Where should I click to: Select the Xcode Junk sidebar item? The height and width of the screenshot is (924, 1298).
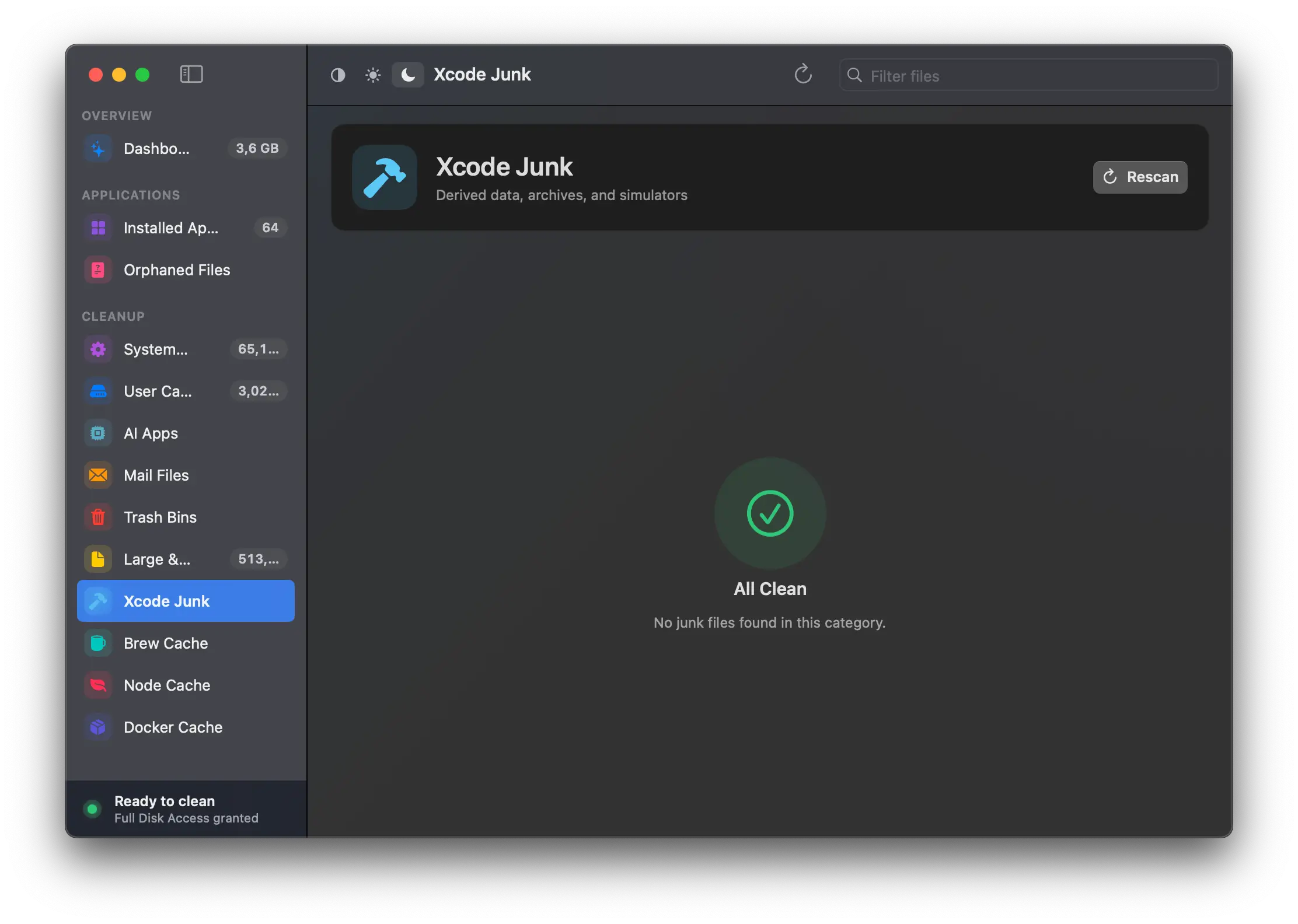coord(186,601)
